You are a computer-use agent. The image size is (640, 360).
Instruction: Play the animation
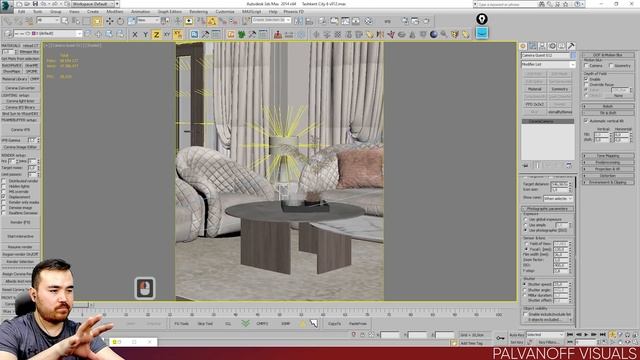(586, 335)
